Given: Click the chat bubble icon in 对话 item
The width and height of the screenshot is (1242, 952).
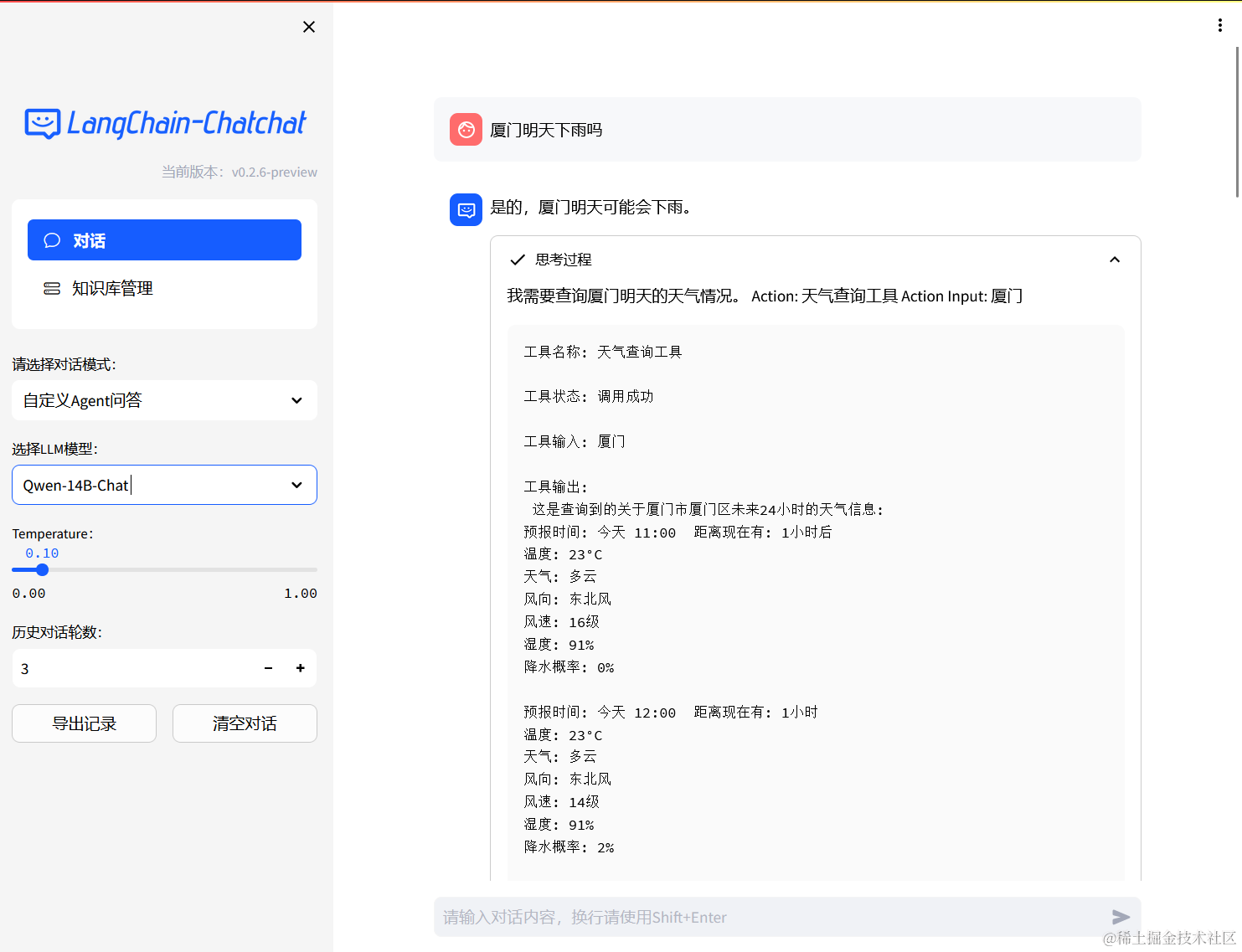Looking at the screenshot, I should (x=52, y=240).
